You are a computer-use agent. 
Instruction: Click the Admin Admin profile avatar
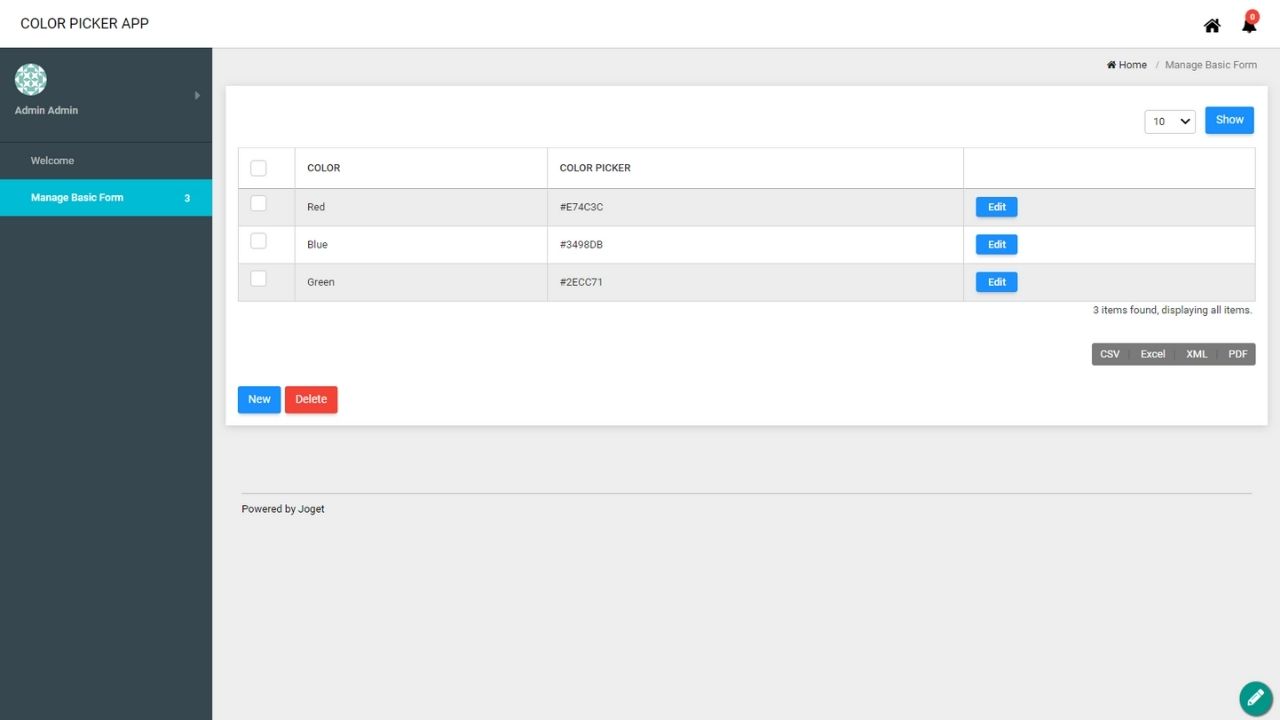[x=31, y=80]
